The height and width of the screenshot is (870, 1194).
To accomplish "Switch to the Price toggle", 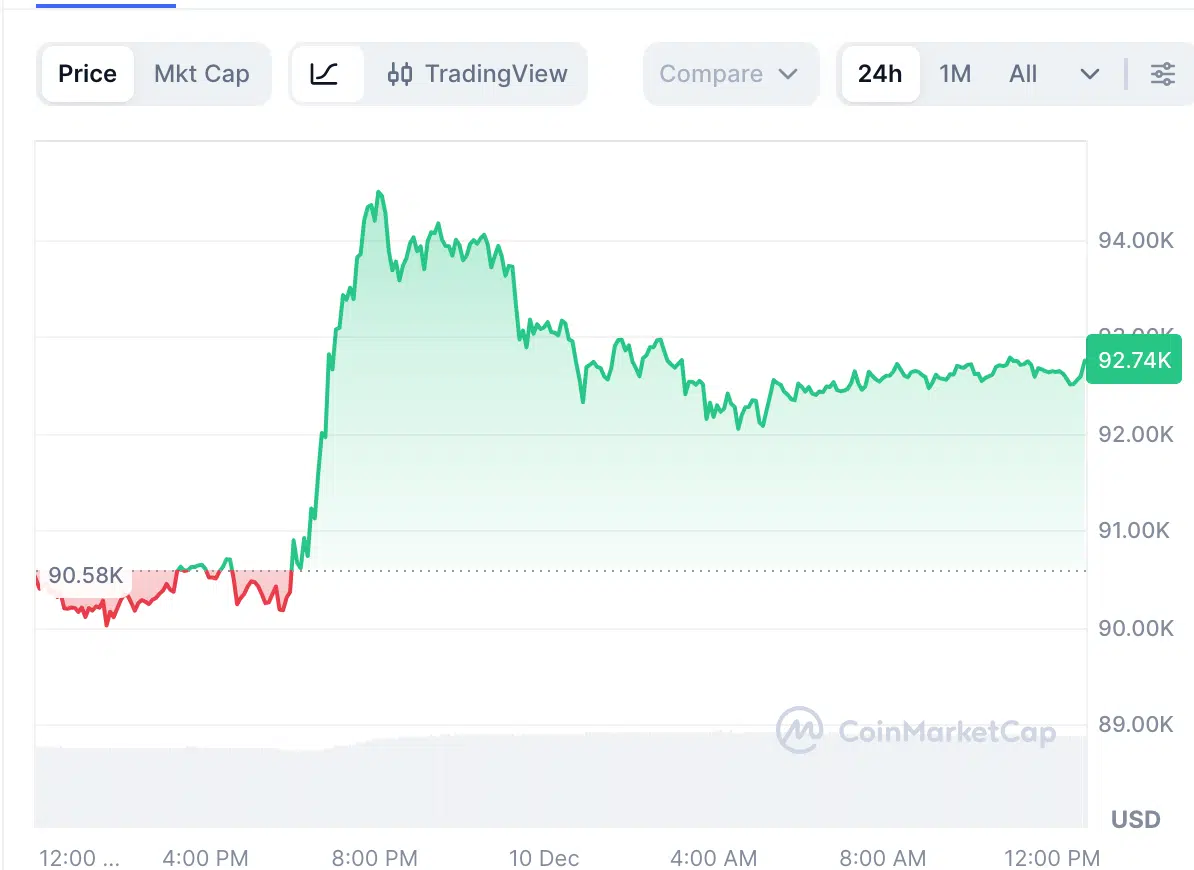I will [87, 74].
